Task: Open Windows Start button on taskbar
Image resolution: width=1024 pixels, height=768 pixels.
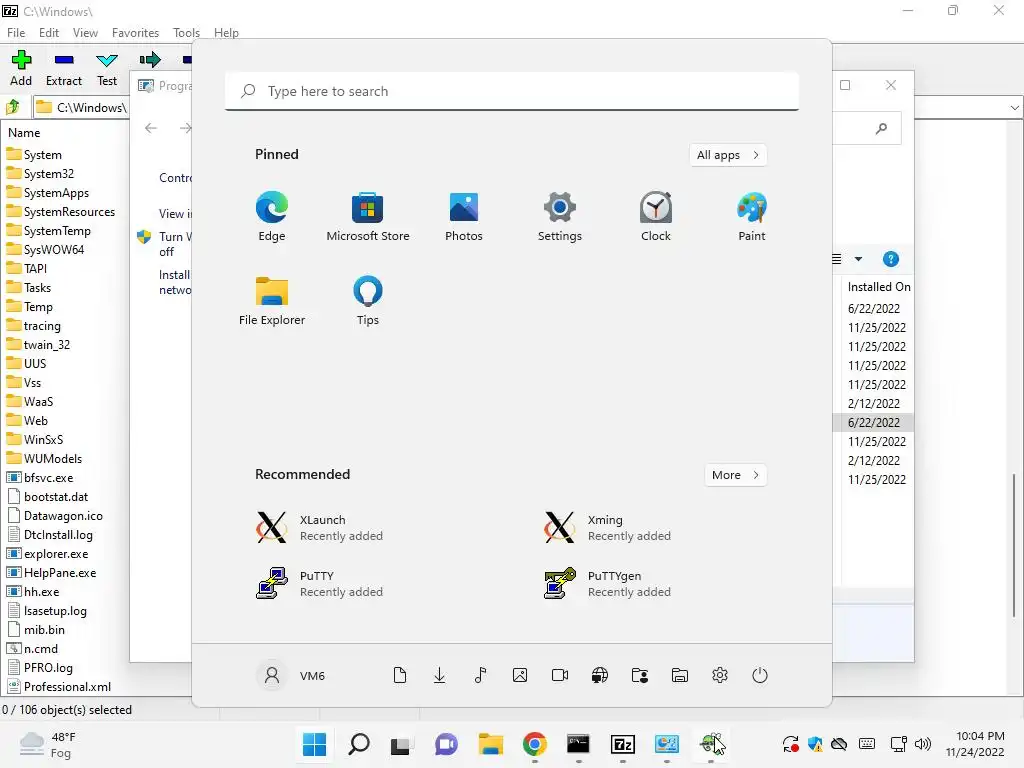Action: coord(315,744)
